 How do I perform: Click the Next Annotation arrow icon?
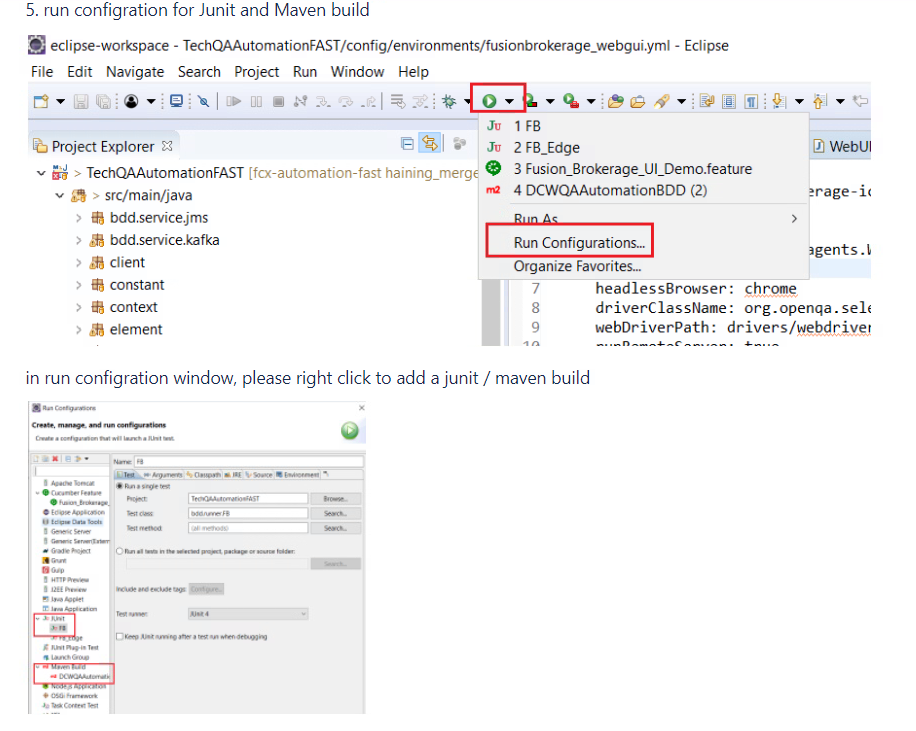[x=778, y=102]
